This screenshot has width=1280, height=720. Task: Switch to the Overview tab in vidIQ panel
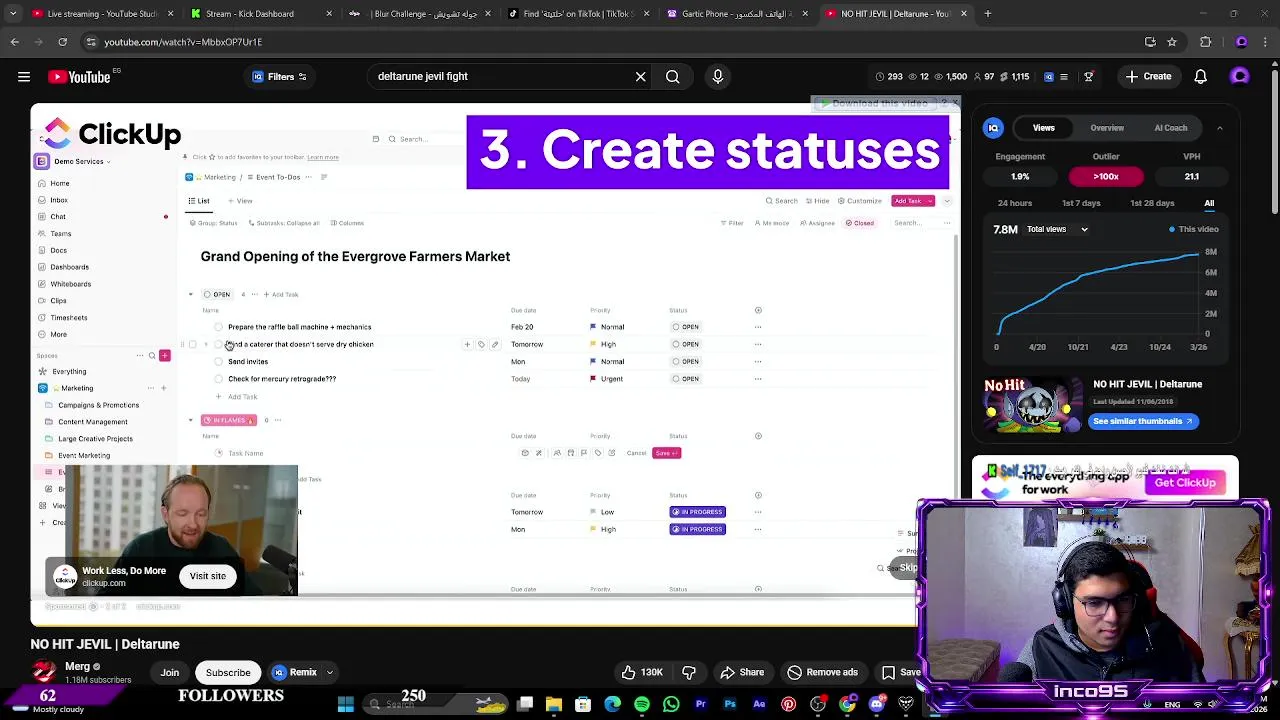1107,128
